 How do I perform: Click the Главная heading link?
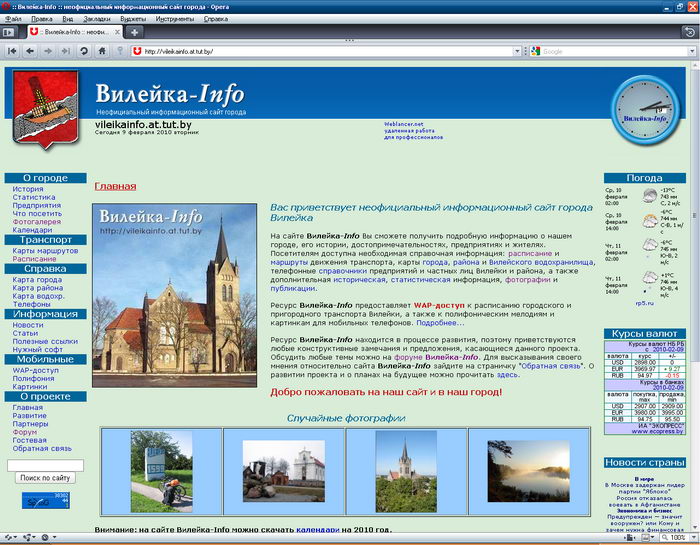coord(115,186)
